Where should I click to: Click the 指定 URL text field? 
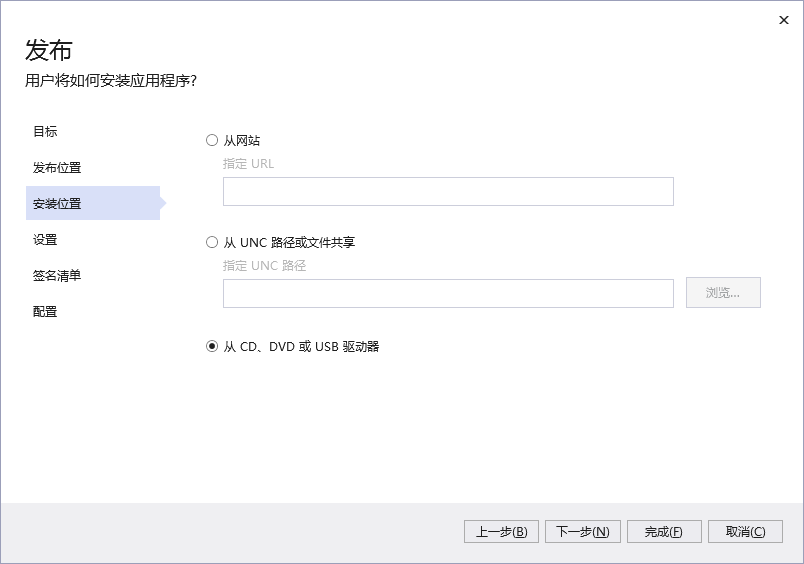(448, 192)
